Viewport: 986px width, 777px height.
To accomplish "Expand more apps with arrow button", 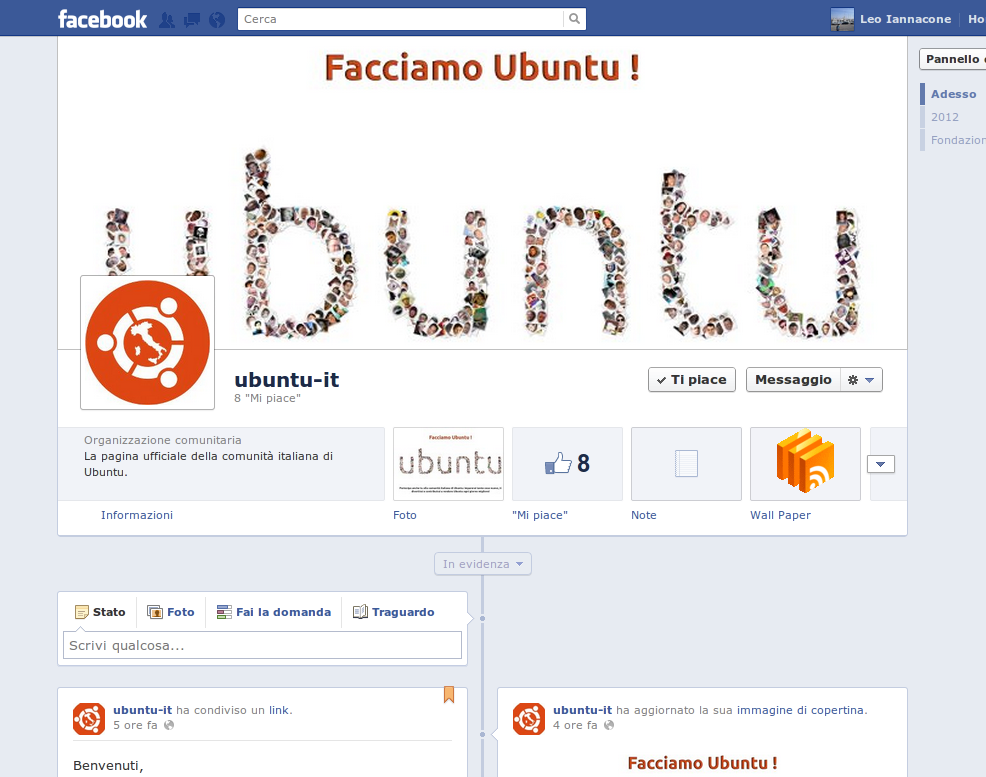I will click(x=880, y=464).
